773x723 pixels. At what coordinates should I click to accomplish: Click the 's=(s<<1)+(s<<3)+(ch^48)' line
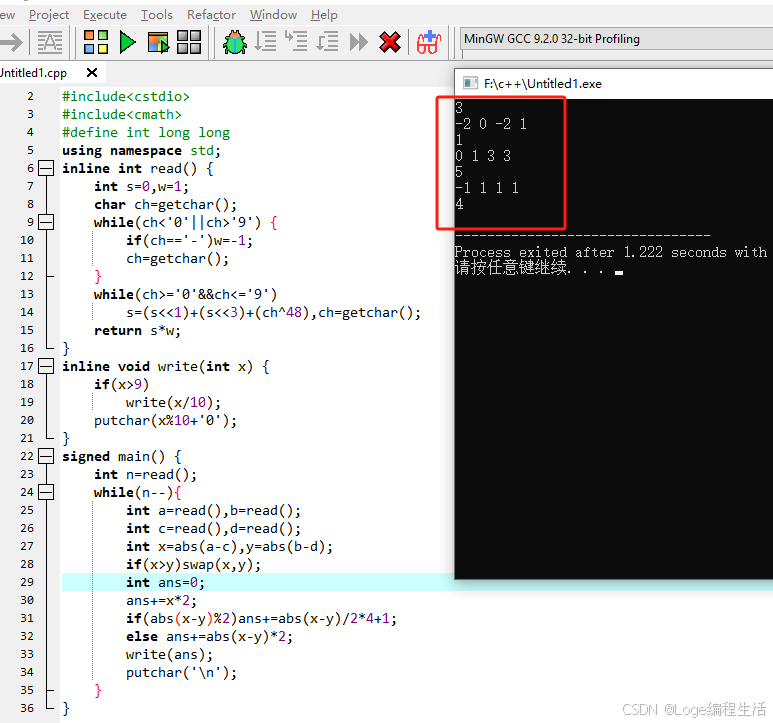coord(274,312)
